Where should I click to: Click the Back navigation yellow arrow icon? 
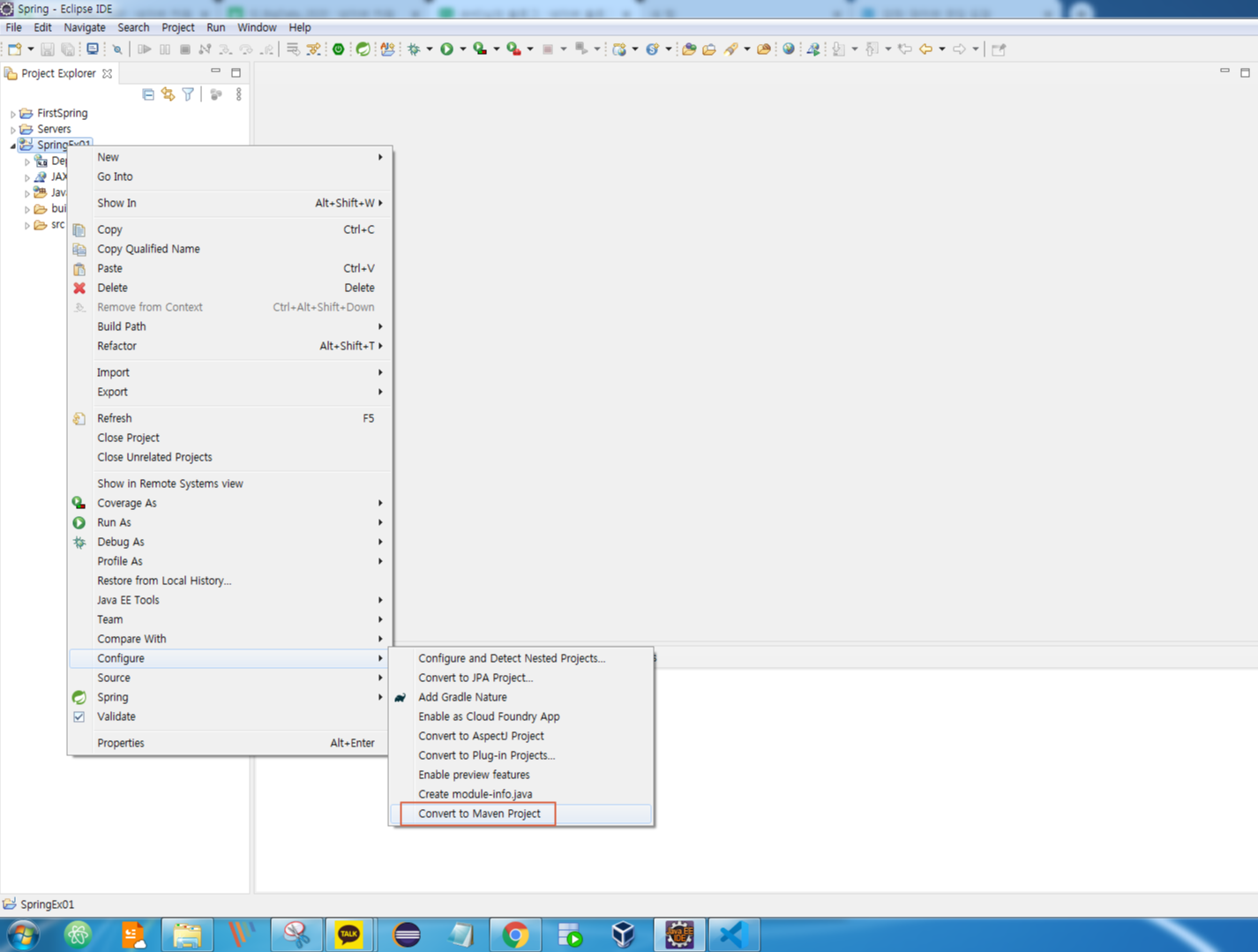click(x=925, y=49)
